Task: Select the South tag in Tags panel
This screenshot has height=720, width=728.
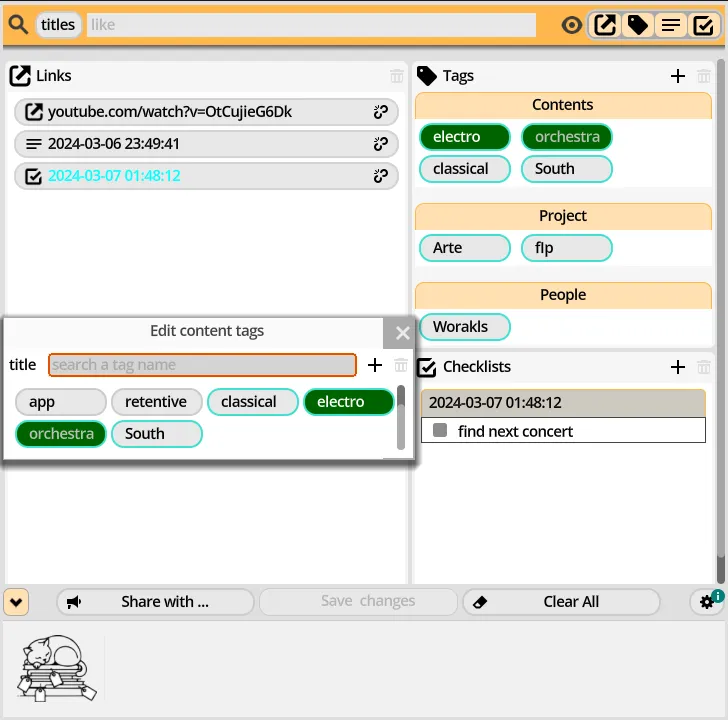Action: 566,169
